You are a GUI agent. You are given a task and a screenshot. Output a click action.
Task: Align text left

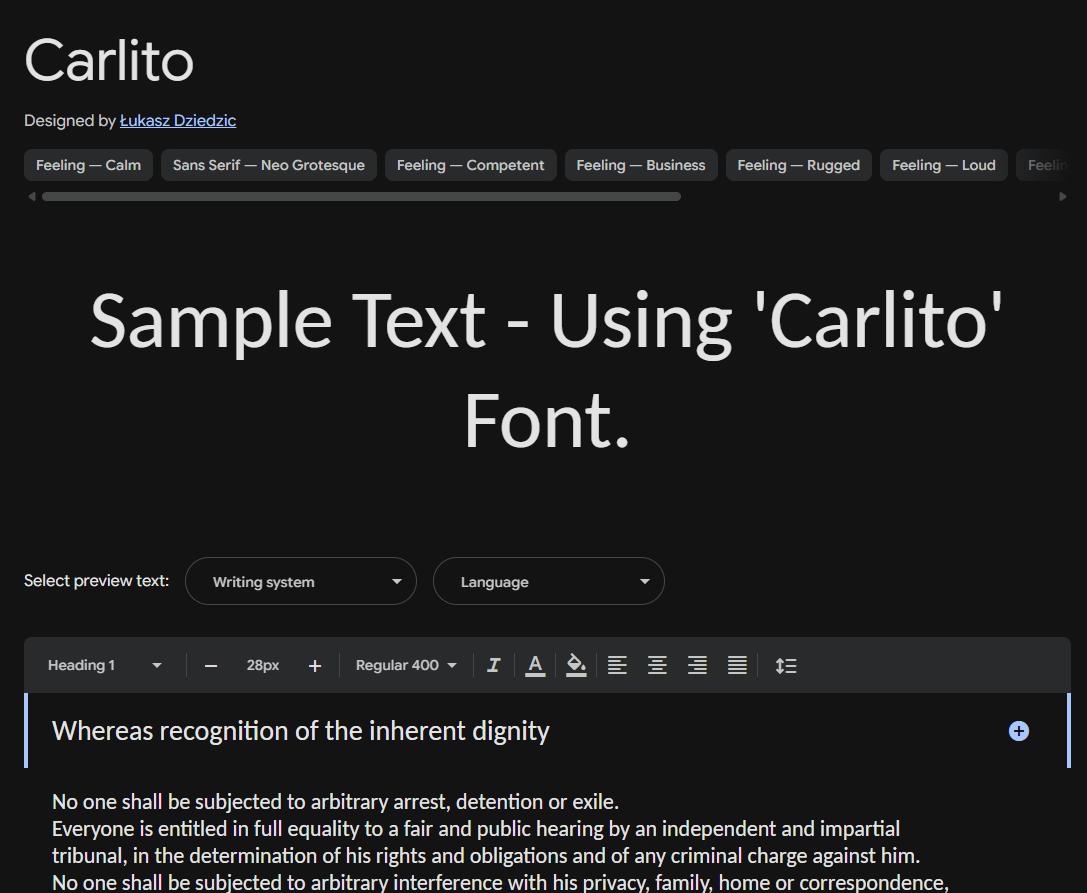617,666
